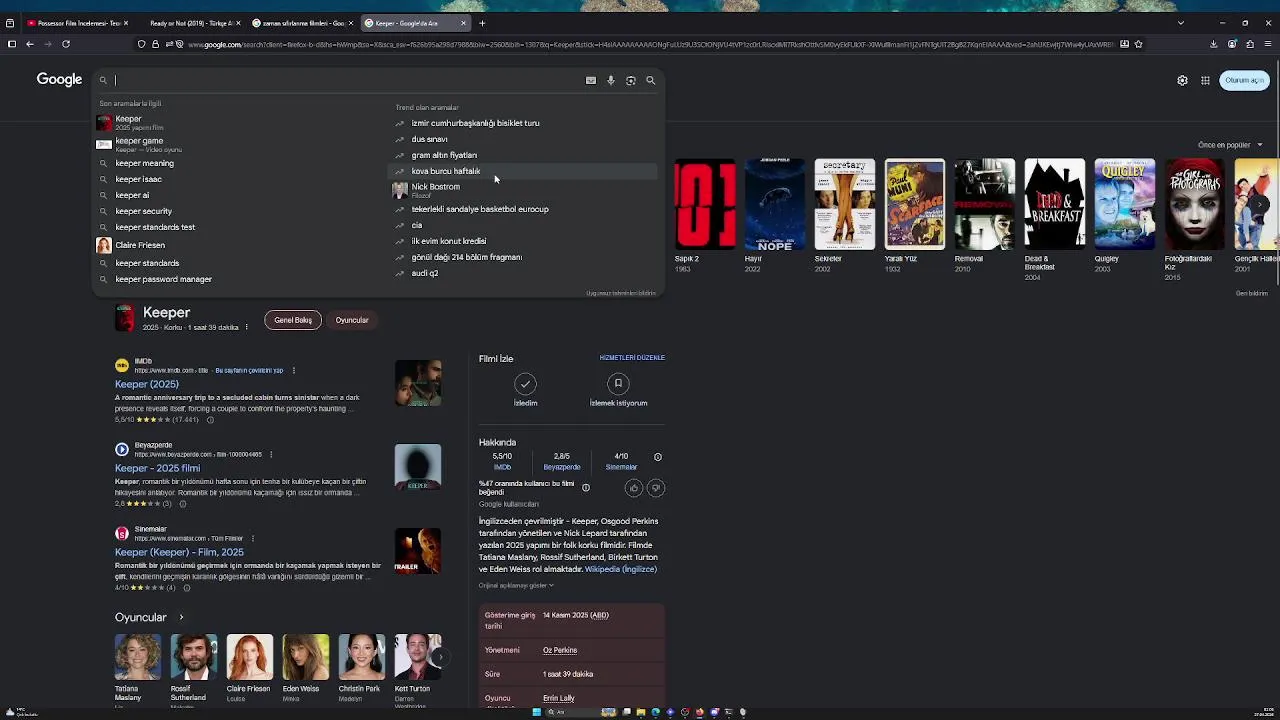Open the Google apps grid

[x=1206, y=80]
